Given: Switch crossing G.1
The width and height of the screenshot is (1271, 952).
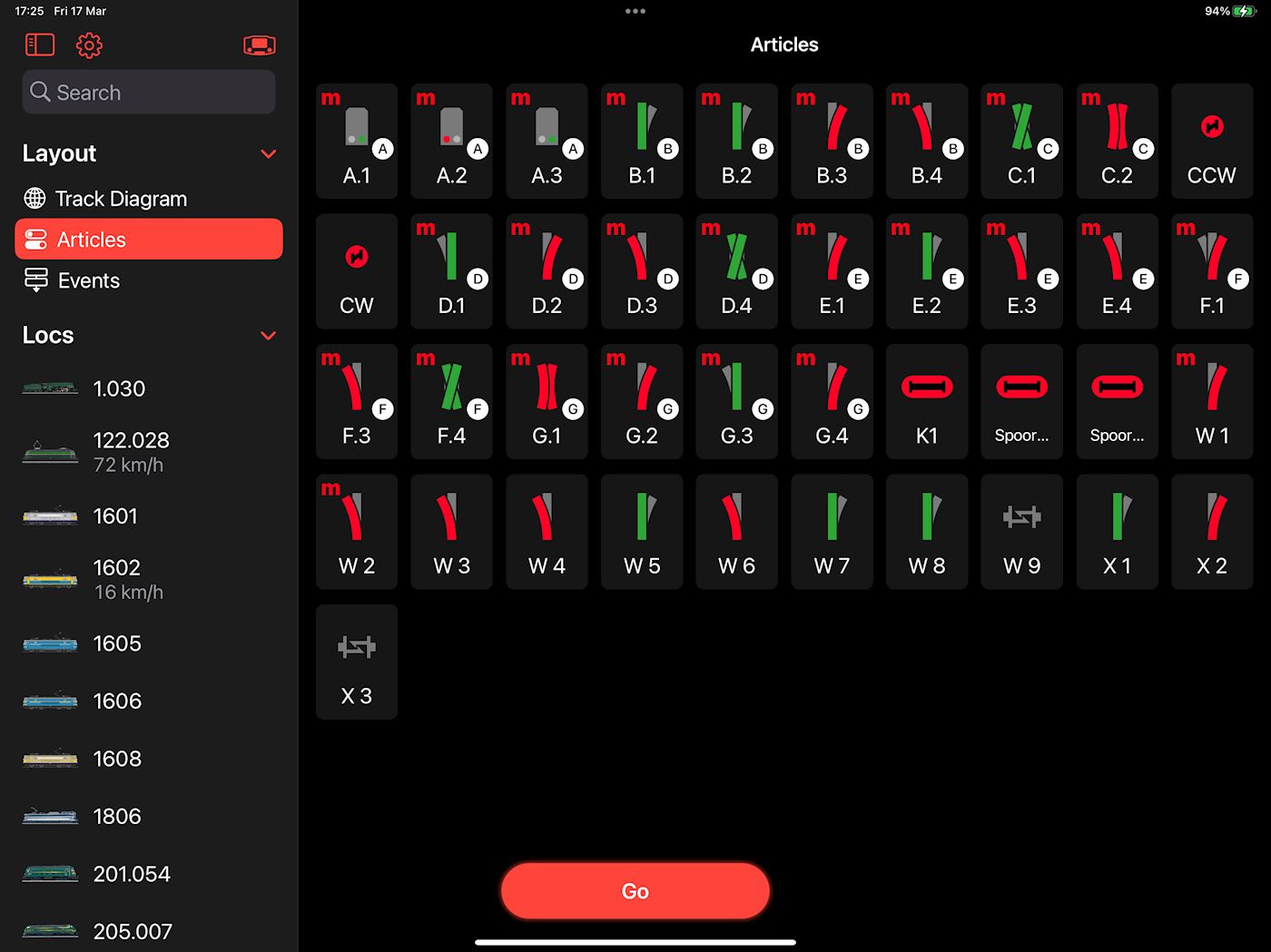Looking at the screenshot, I should coord(547,401).
